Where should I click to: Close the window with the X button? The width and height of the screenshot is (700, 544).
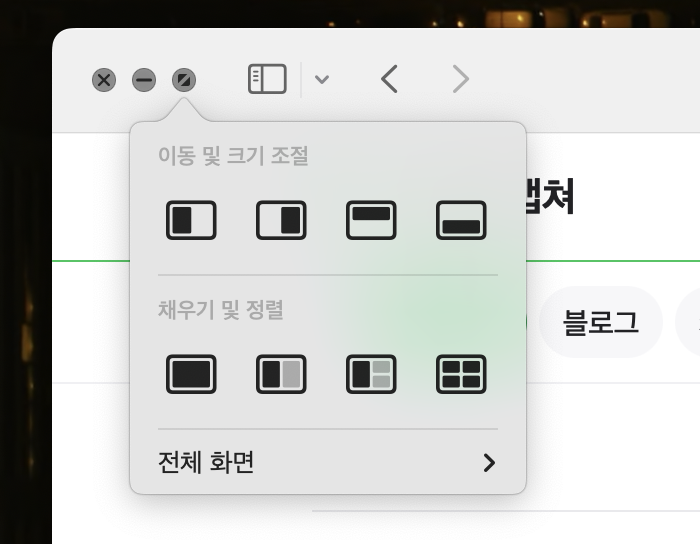coord(104,80)
